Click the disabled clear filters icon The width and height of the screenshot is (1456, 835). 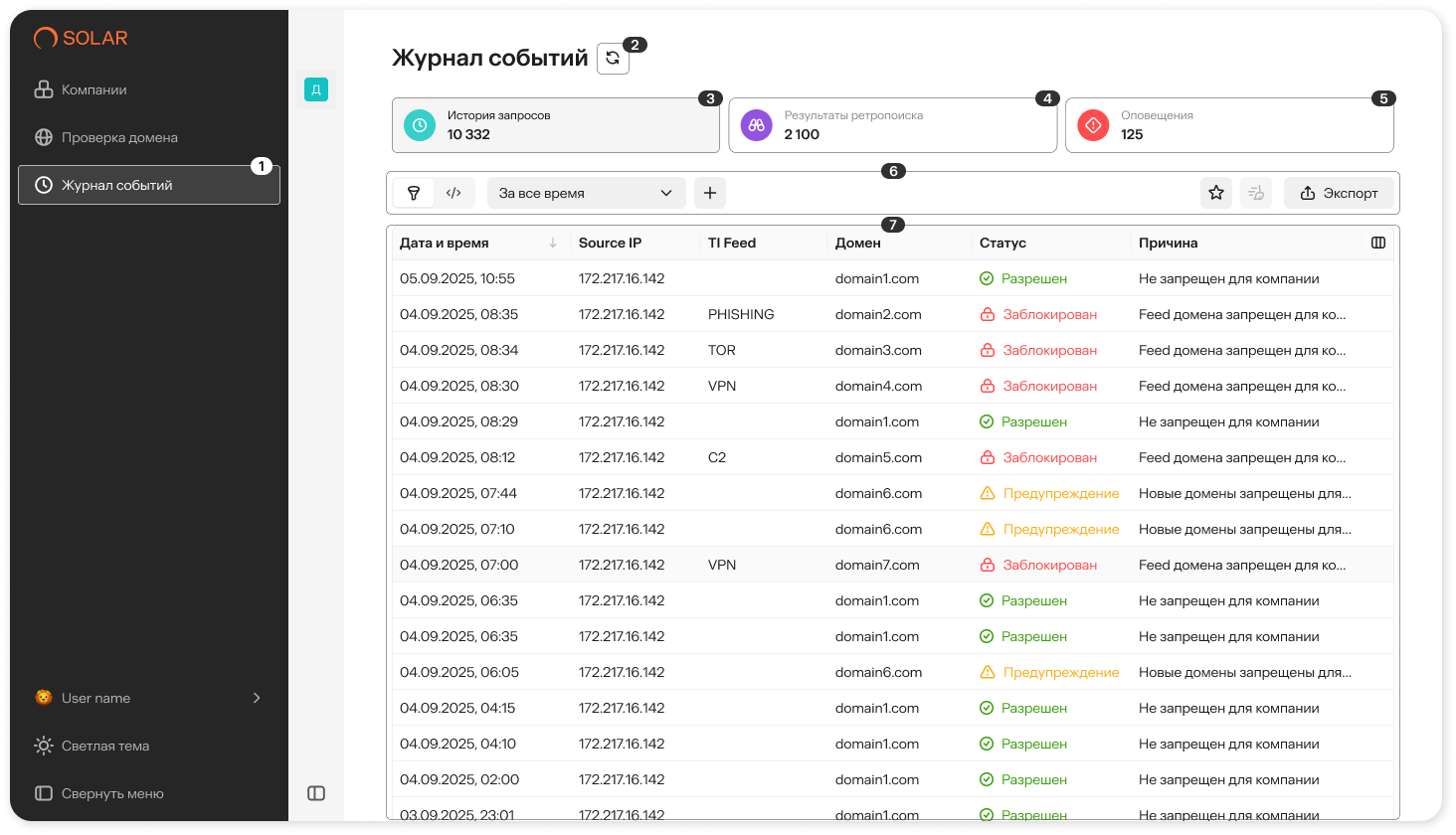point(1256,193)
